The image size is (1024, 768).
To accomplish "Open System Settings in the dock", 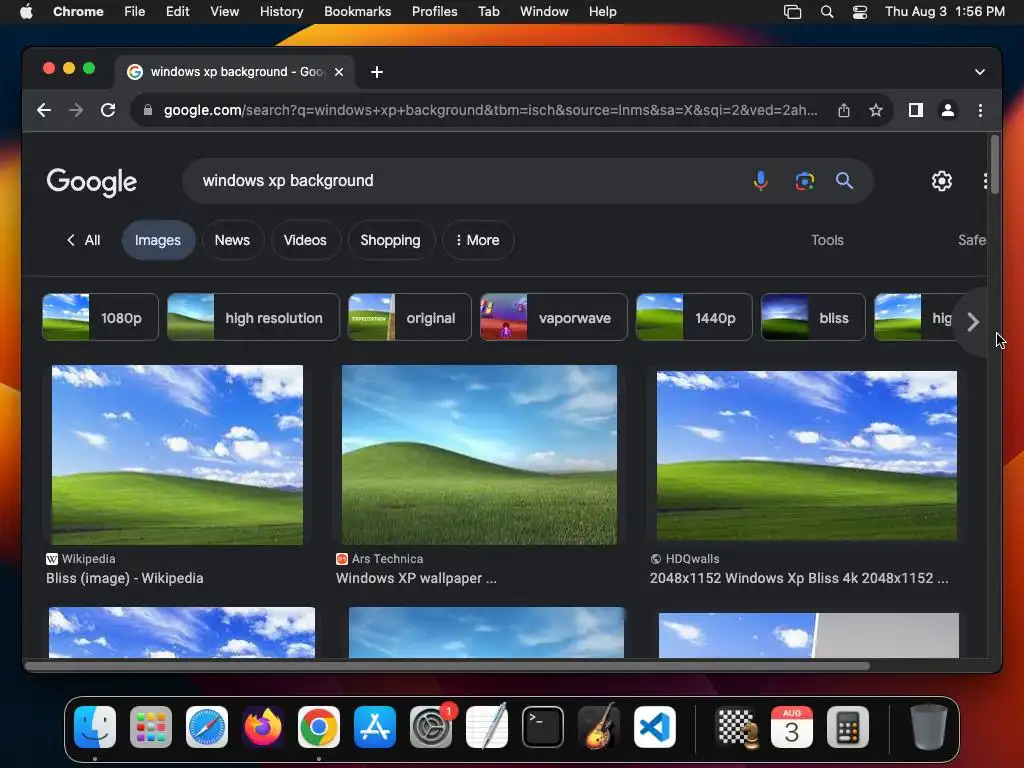I will coord(431,727).
